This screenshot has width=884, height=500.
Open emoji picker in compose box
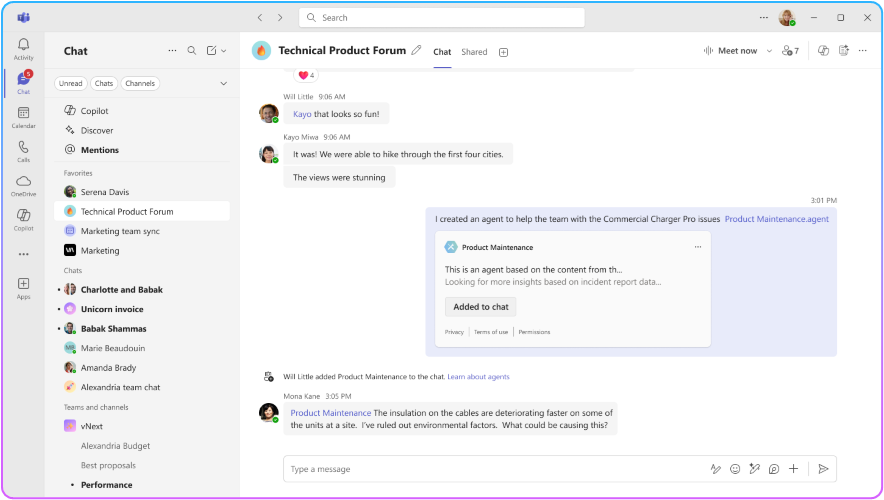pyautogui.click(x=735, y=469)
